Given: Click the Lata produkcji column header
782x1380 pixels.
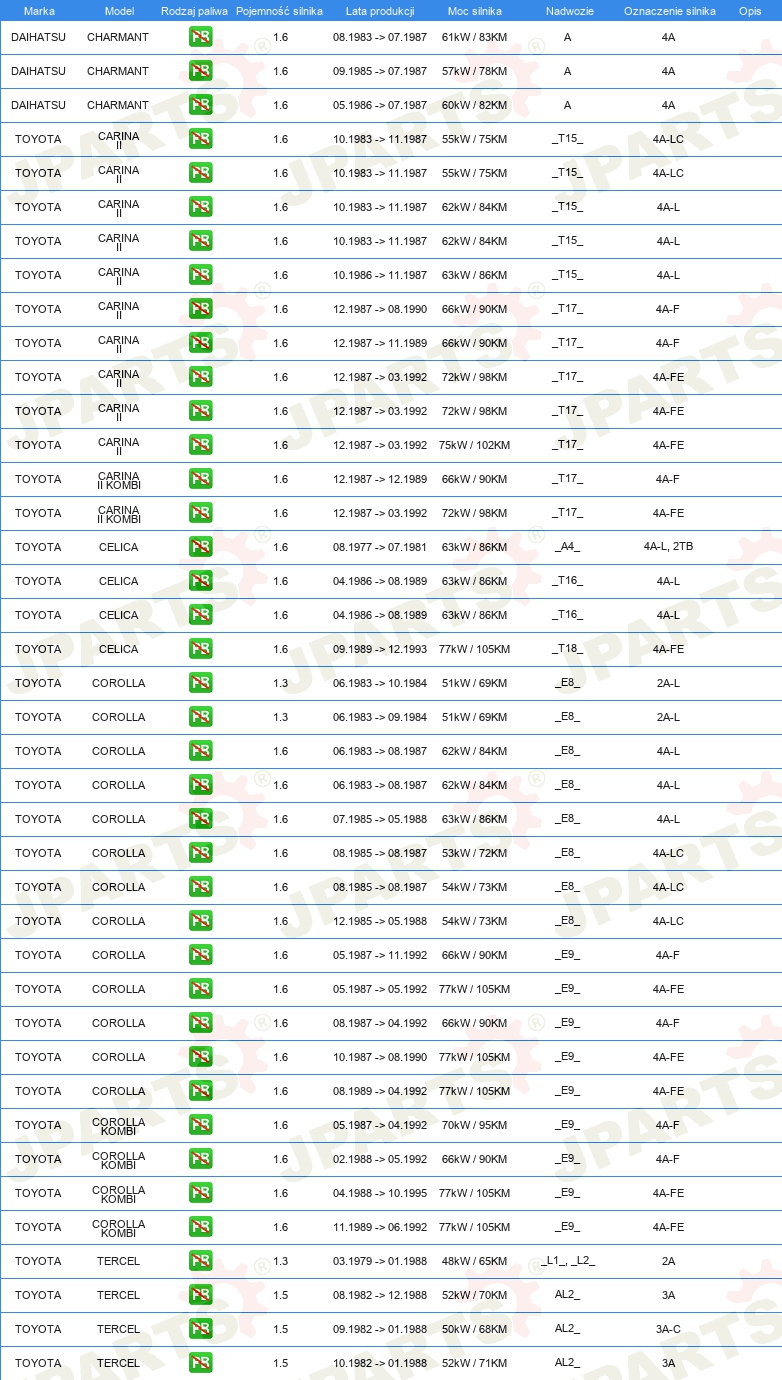Looking at the screenshot, I should pos(380,11).
